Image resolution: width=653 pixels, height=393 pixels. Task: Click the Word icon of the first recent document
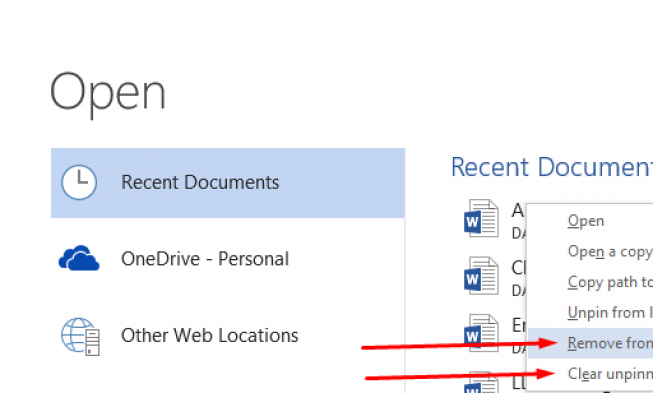click(481, 219)
